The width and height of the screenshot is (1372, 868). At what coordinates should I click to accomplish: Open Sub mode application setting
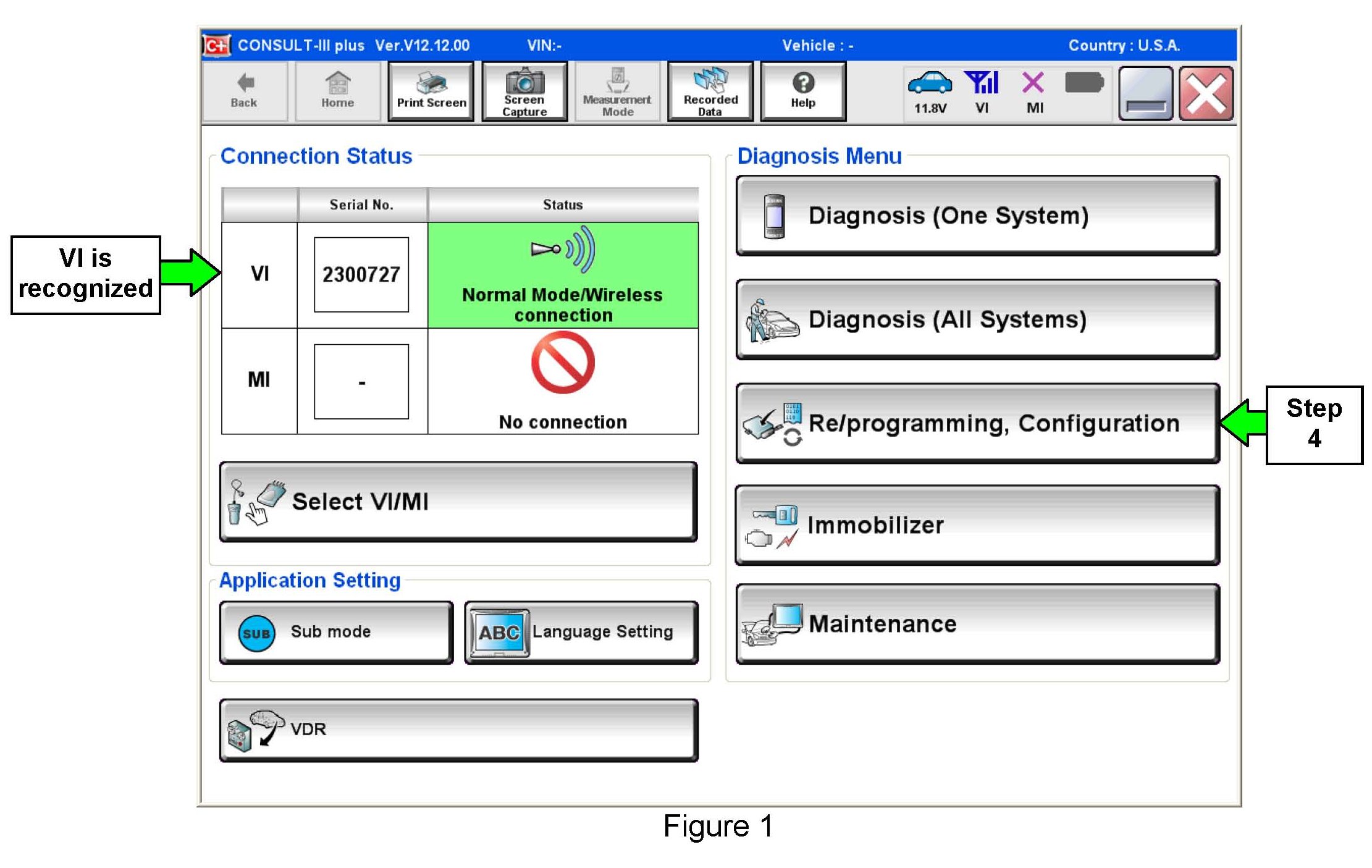point(336,632)
